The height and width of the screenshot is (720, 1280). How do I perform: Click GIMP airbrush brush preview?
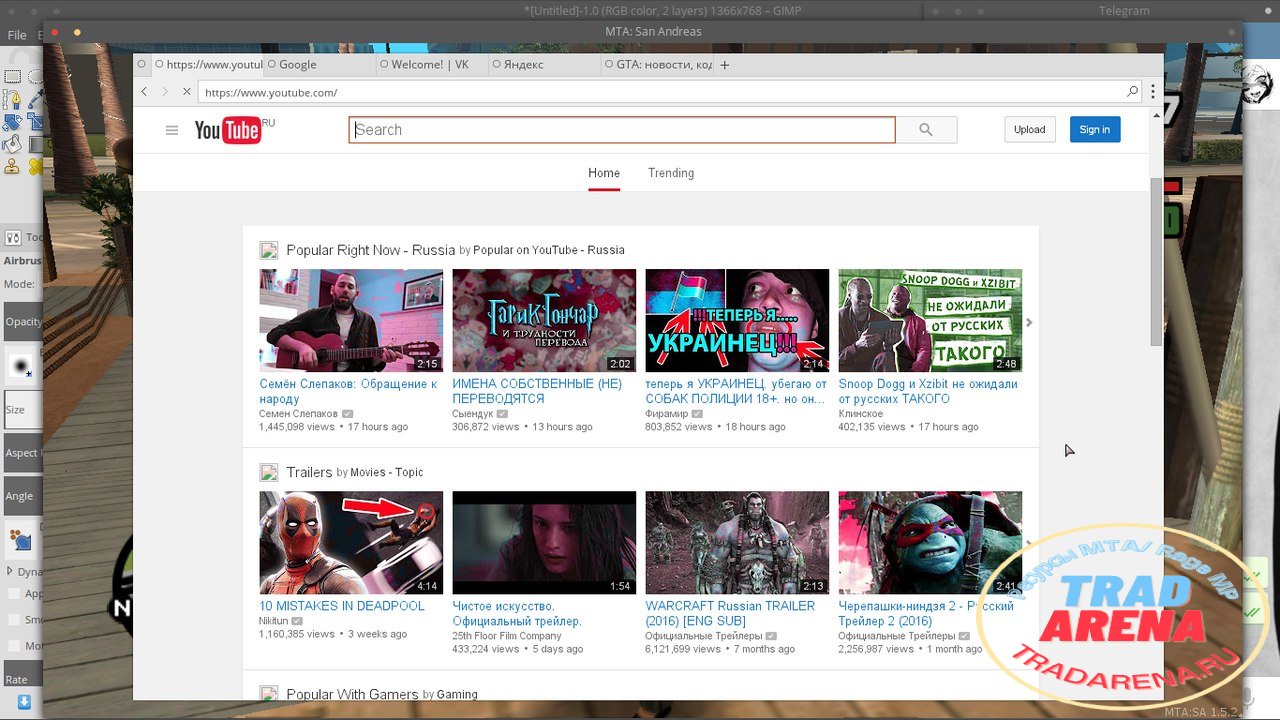[21, 366]
